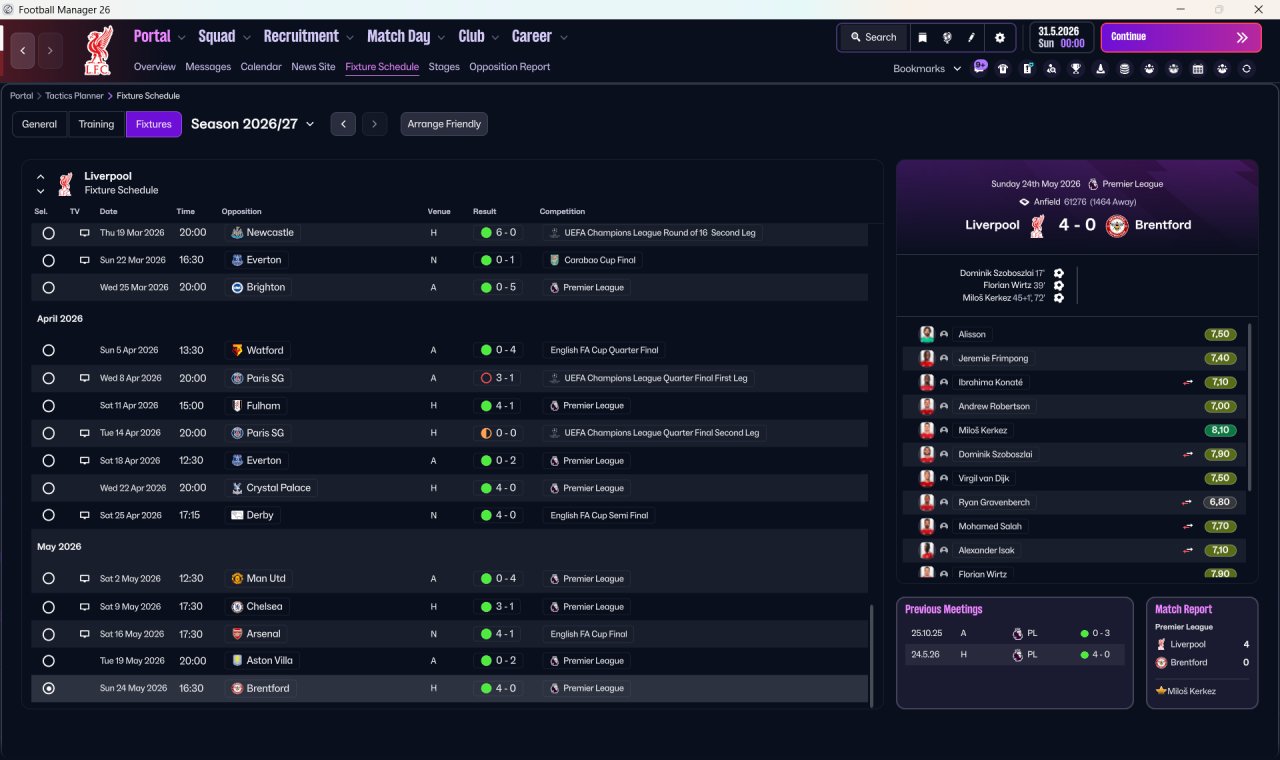This screenshot has width=1280, height=760.
Task: Click the Arrange Friendly button
Action: tap(444, 124)
